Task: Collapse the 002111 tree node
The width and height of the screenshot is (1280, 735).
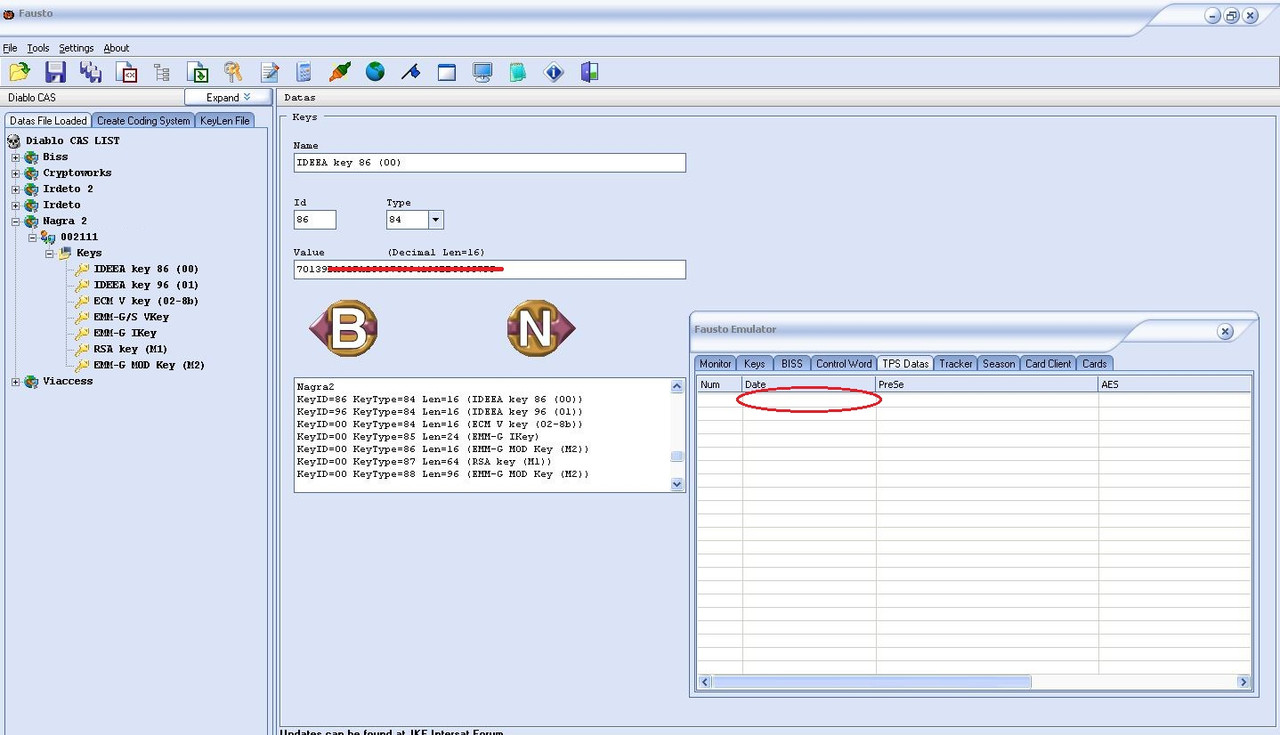Action: click(x=32, y=237)
